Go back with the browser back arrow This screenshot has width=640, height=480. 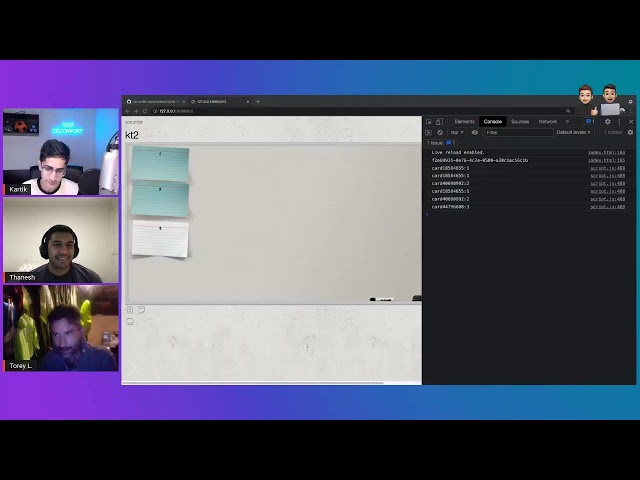click(x=127, y=111)
